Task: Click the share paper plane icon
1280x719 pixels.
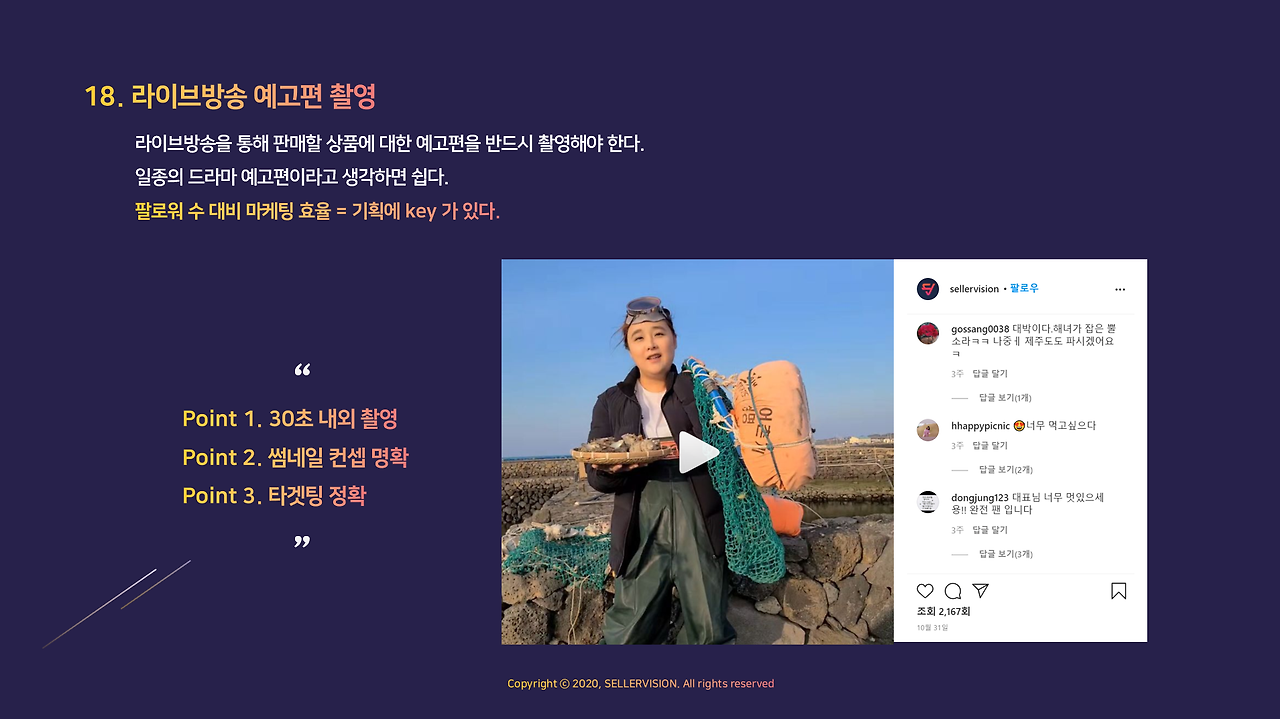Action: [980, 591]
